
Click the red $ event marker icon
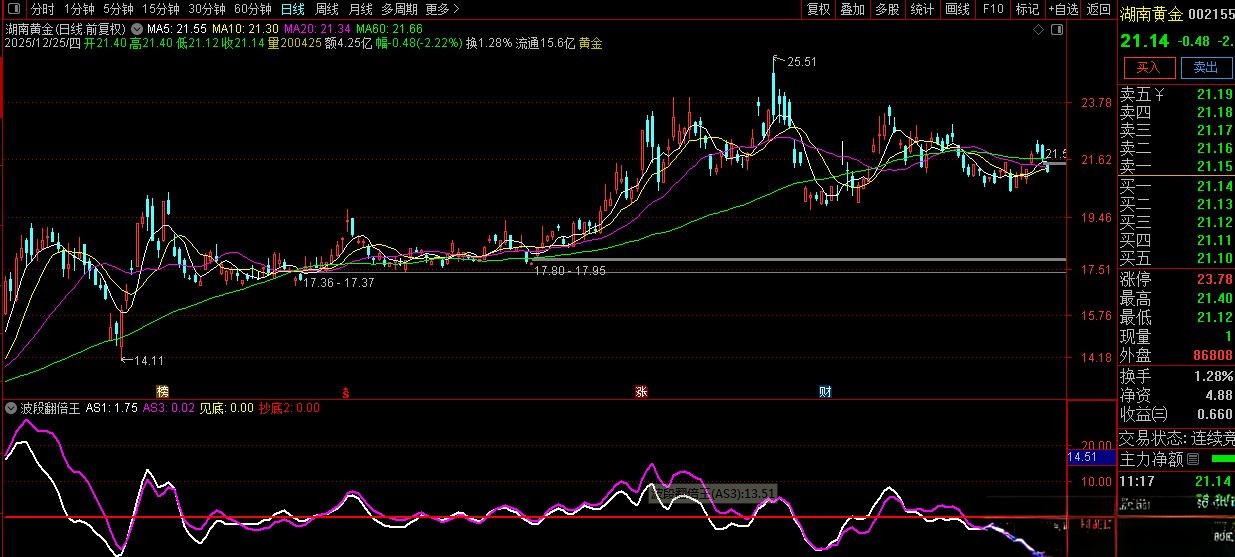(346, 391)
